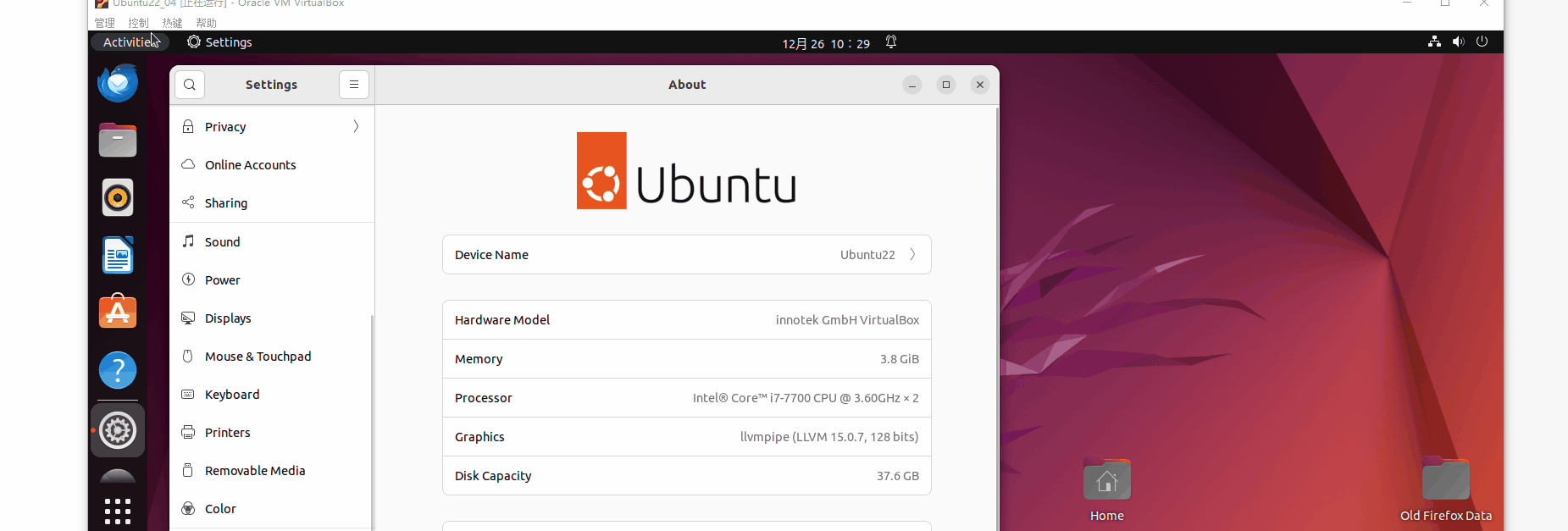Click the Ubuntu logo image
Viewport: 1568px width, 531px height.
[687, 170]
